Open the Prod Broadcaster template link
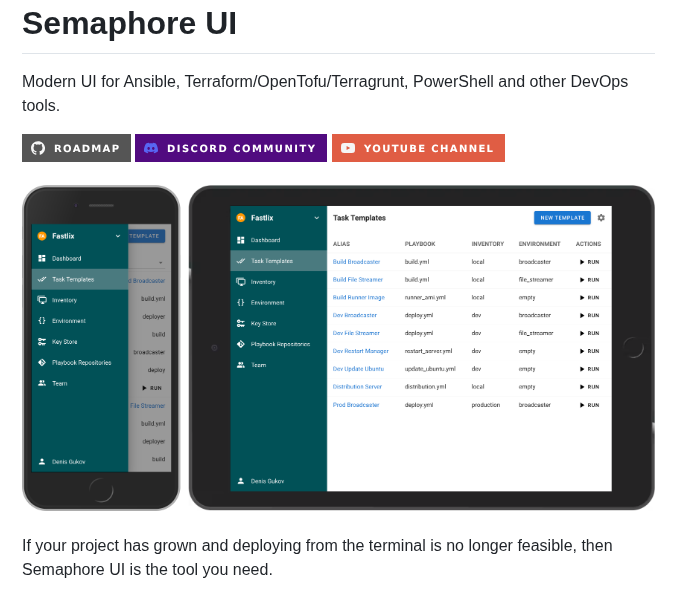Screen dimensions: 674x590 click(x=356, y=405)
